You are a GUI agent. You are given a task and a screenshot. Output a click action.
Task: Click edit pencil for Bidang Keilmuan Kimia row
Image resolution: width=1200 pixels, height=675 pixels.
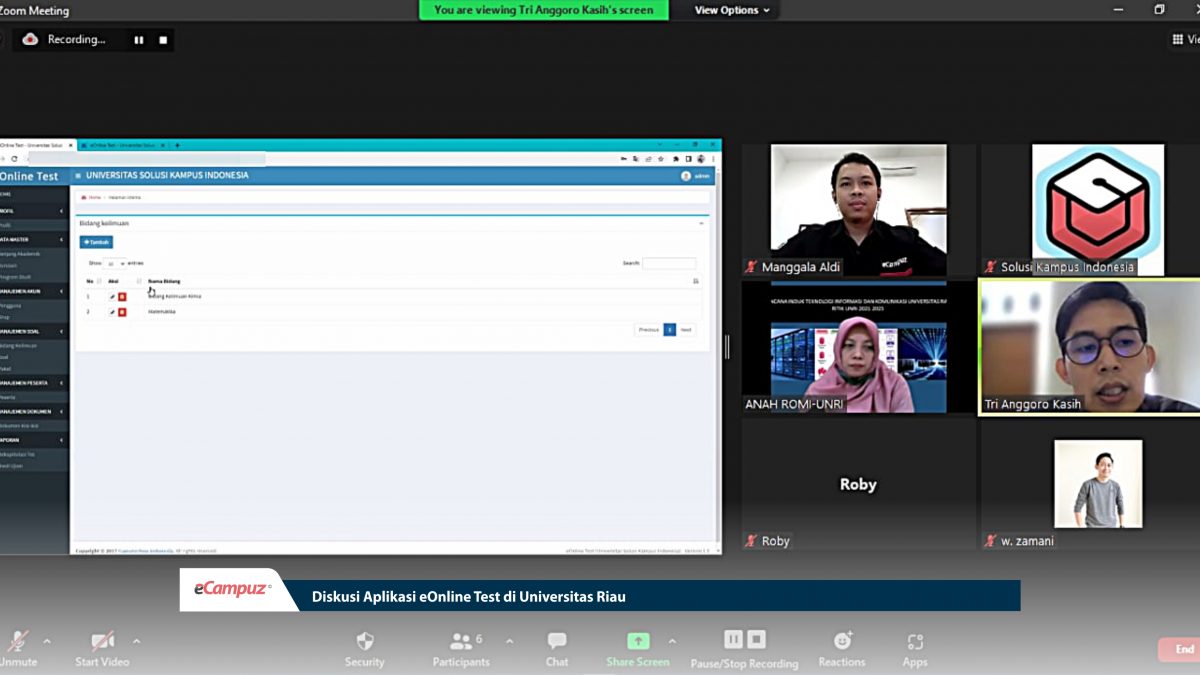112,297
